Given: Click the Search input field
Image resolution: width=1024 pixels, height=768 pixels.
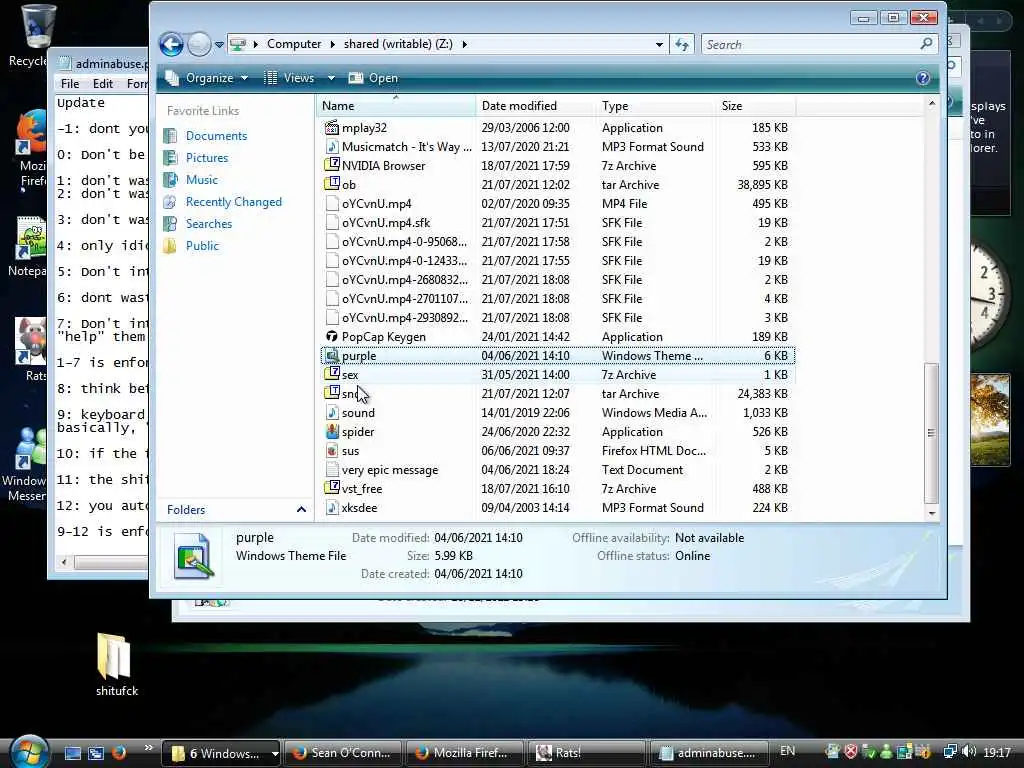Looking at the screenshot, I should point(810,44).
